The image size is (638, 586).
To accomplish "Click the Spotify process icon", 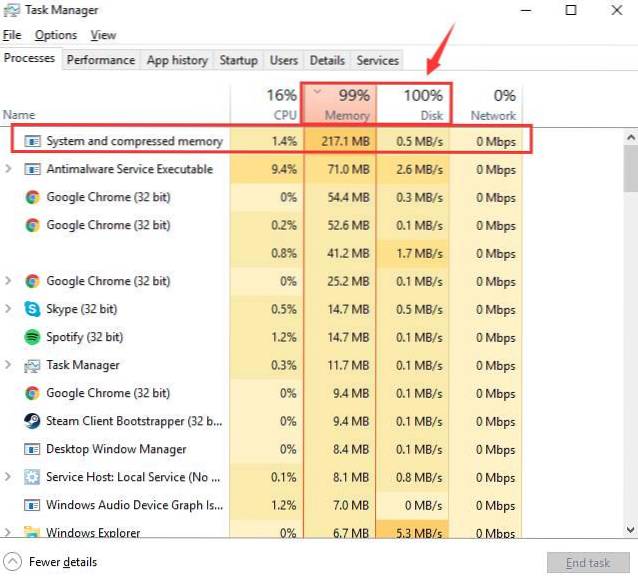I will pyautogui.click(x=31, y=337).
